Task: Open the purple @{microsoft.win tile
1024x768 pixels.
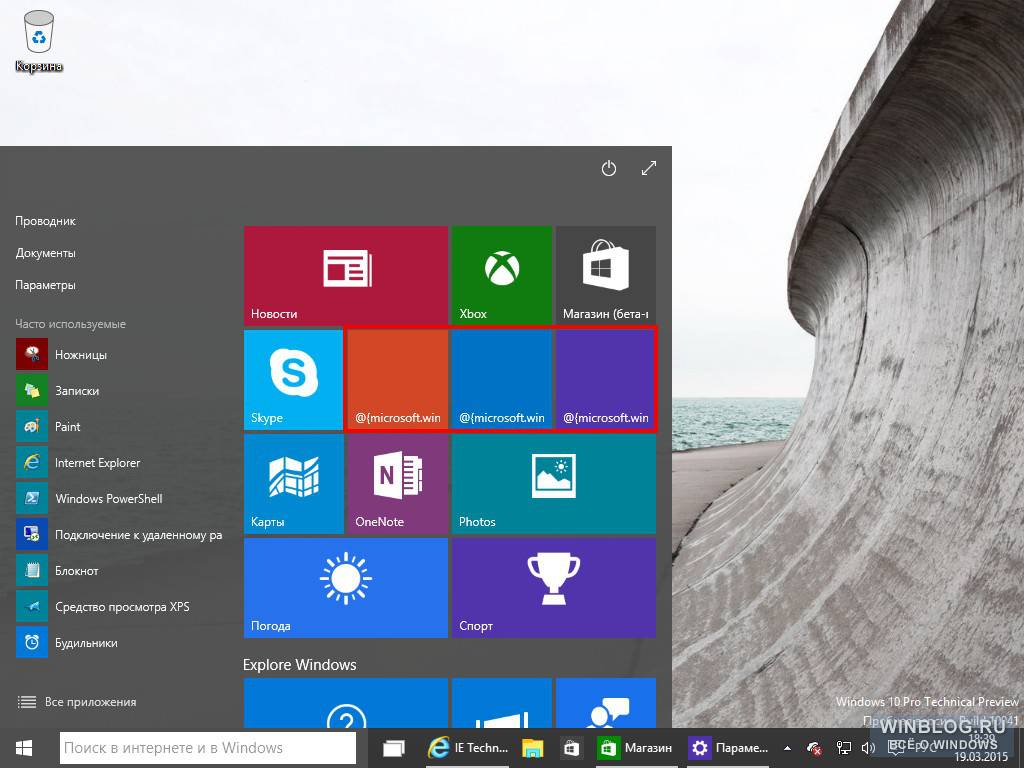Action: coord(605,379)
